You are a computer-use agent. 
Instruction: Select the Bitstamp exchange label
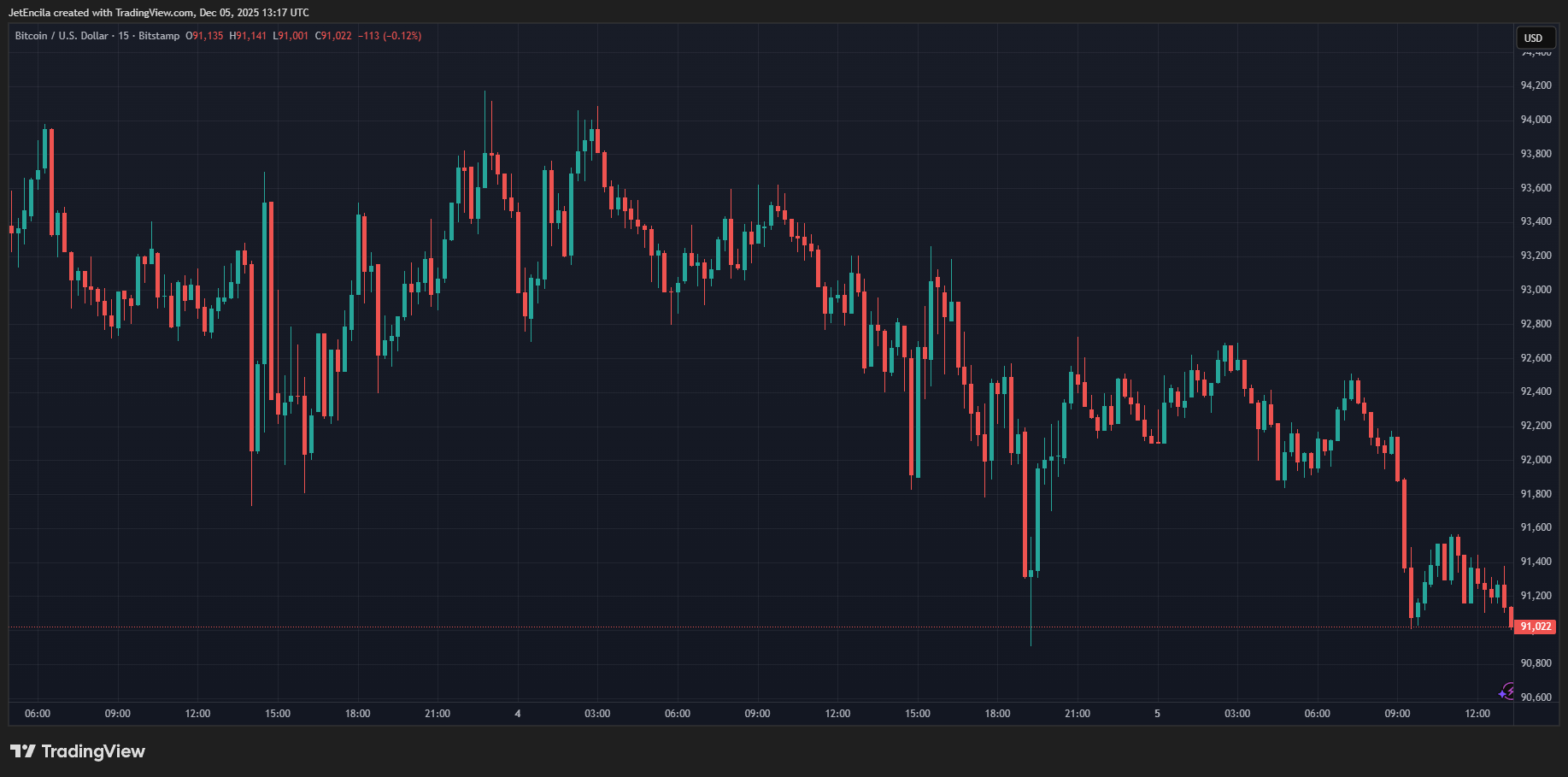157,36
